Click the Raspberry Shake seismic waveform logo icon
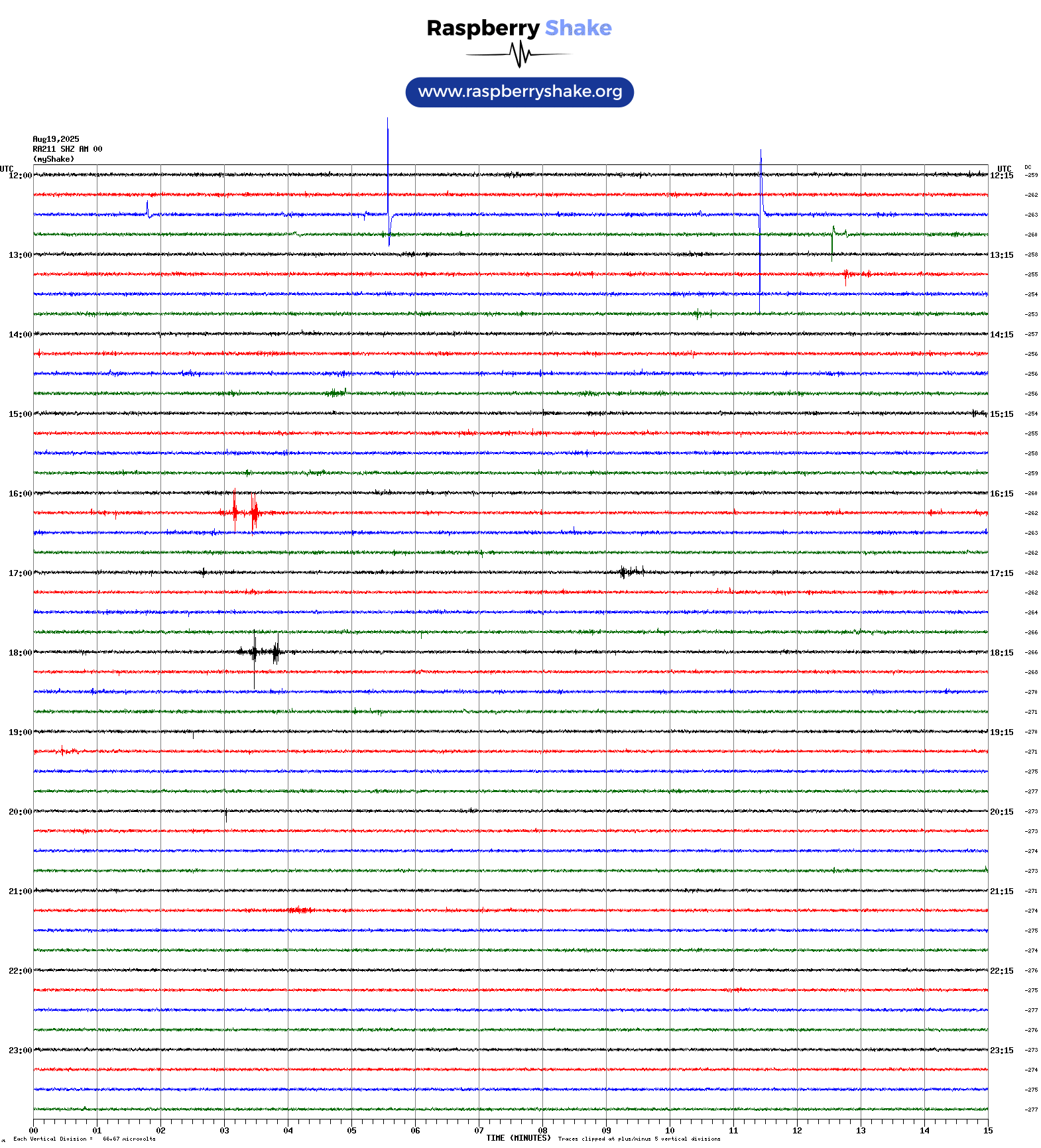 [x=519, y=54]
